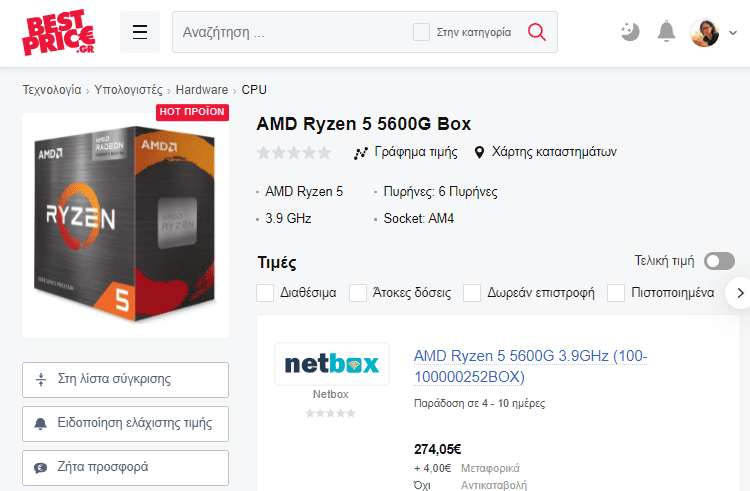Screen dimensions: 750x491
Task: Click the price graph icon
Action: [x=360, y=153]
